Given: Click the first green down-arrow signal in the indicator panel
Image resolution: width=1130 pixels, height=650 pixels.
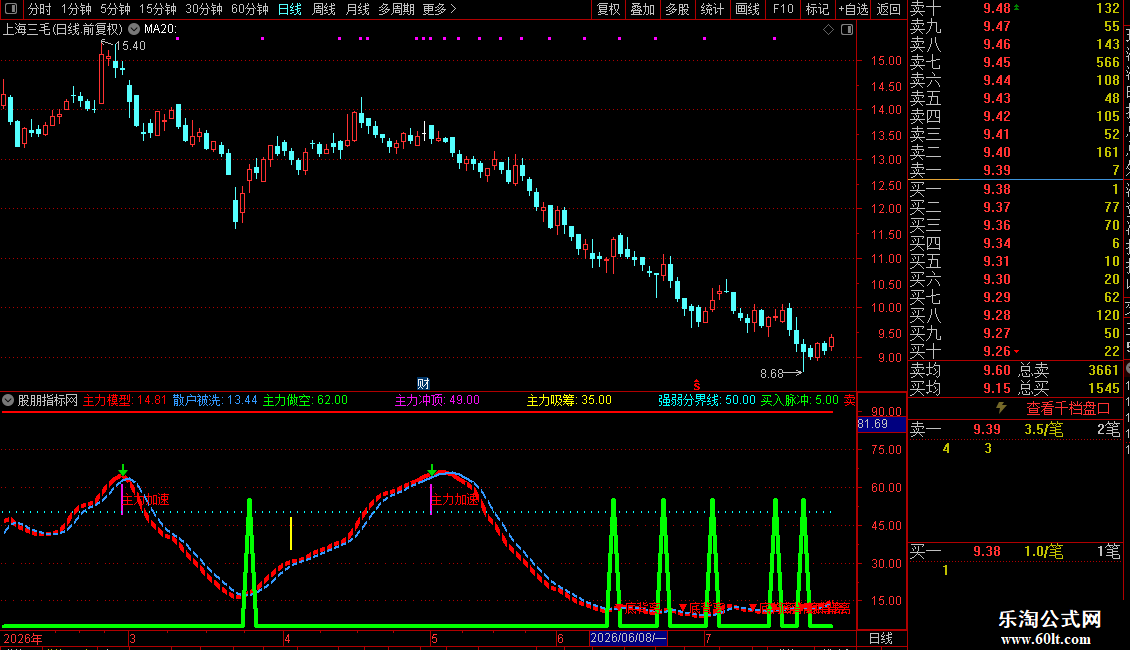Looking at the screenshot, I should point(123,470).
